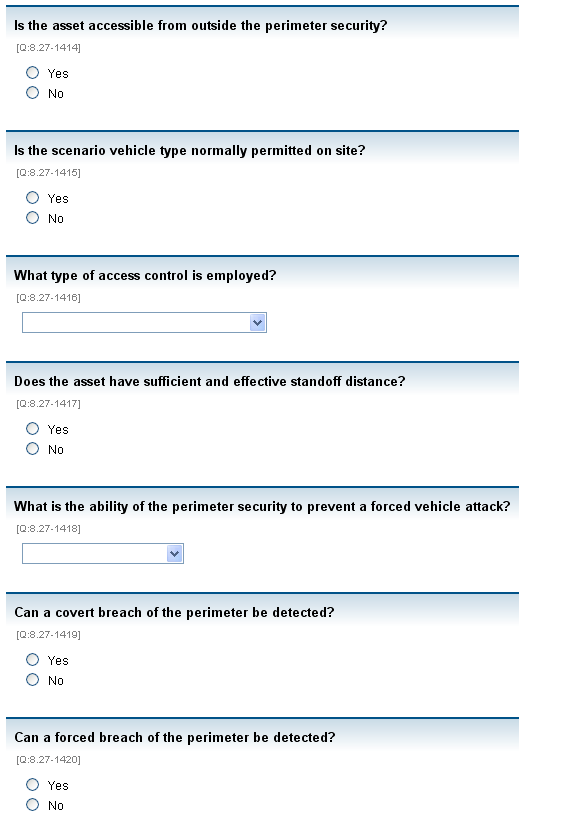
Task: Click the forced vehicle attack ability combo box
Action: pos(103,553)
